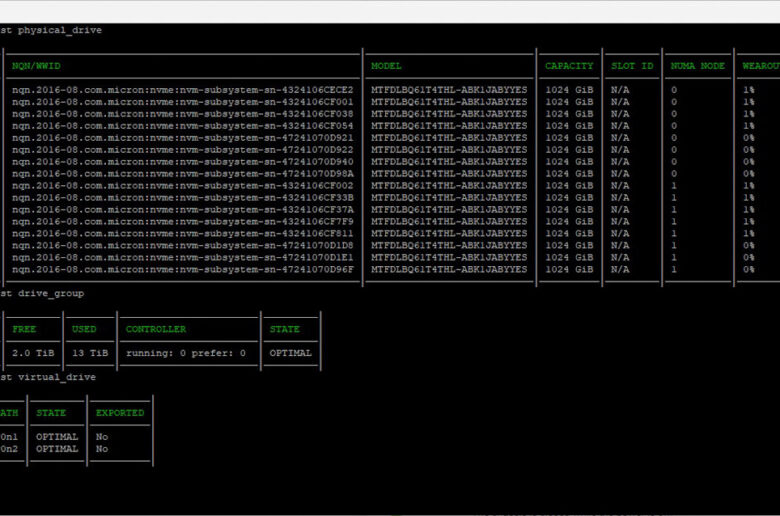
Task: Click the 2.0 TiB free space value
Action: (x=32, y=353)
